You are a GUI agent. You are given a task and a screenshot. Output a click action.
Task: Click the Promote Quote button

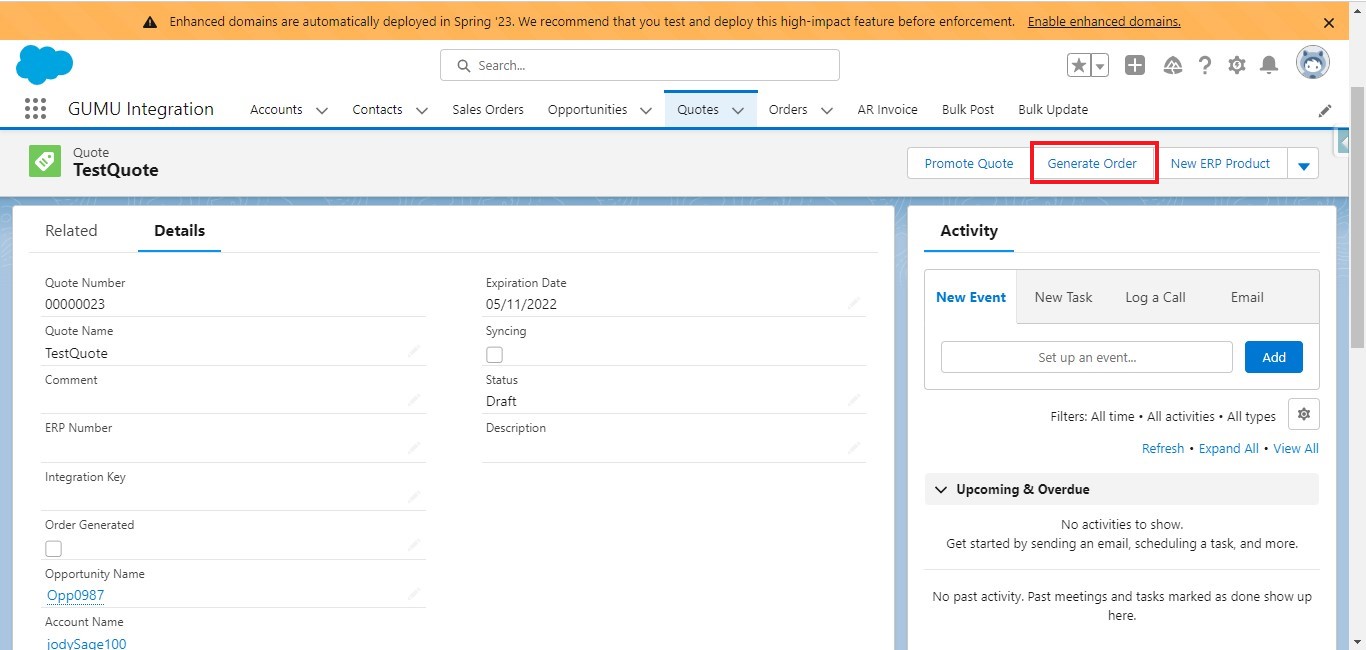[x=969, y=164]
